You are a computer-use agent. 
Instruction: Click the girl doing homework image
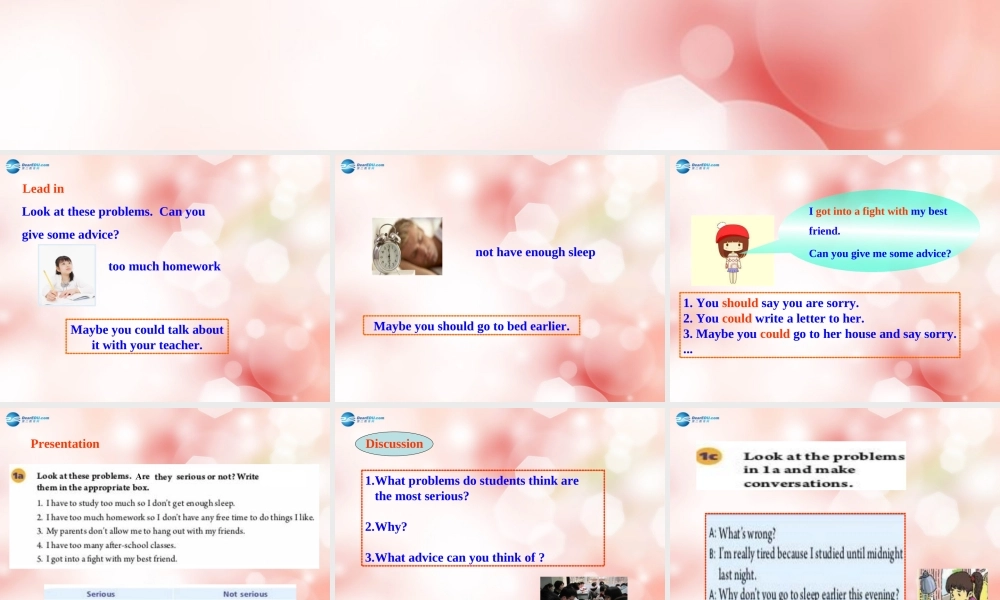pos(67,277)
